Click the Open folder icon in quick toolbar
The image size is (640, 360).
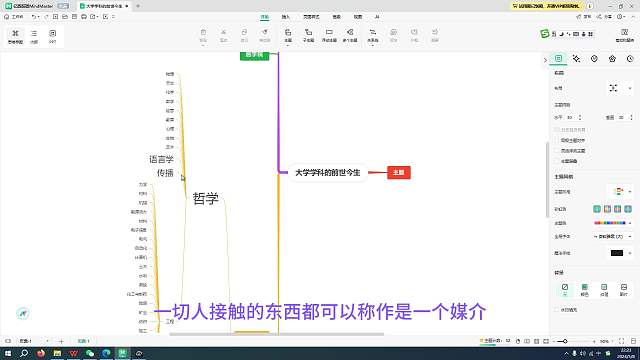click(65, 17)
